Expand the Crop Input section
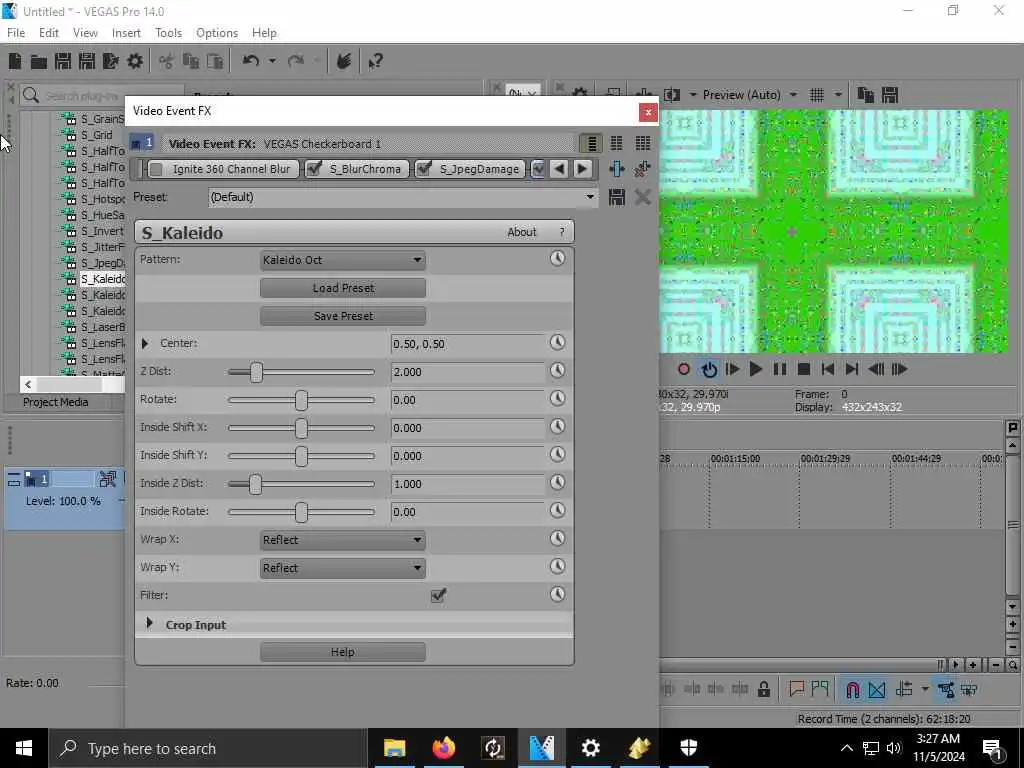This screenshot has width=1024, height=768. [149, 624]
